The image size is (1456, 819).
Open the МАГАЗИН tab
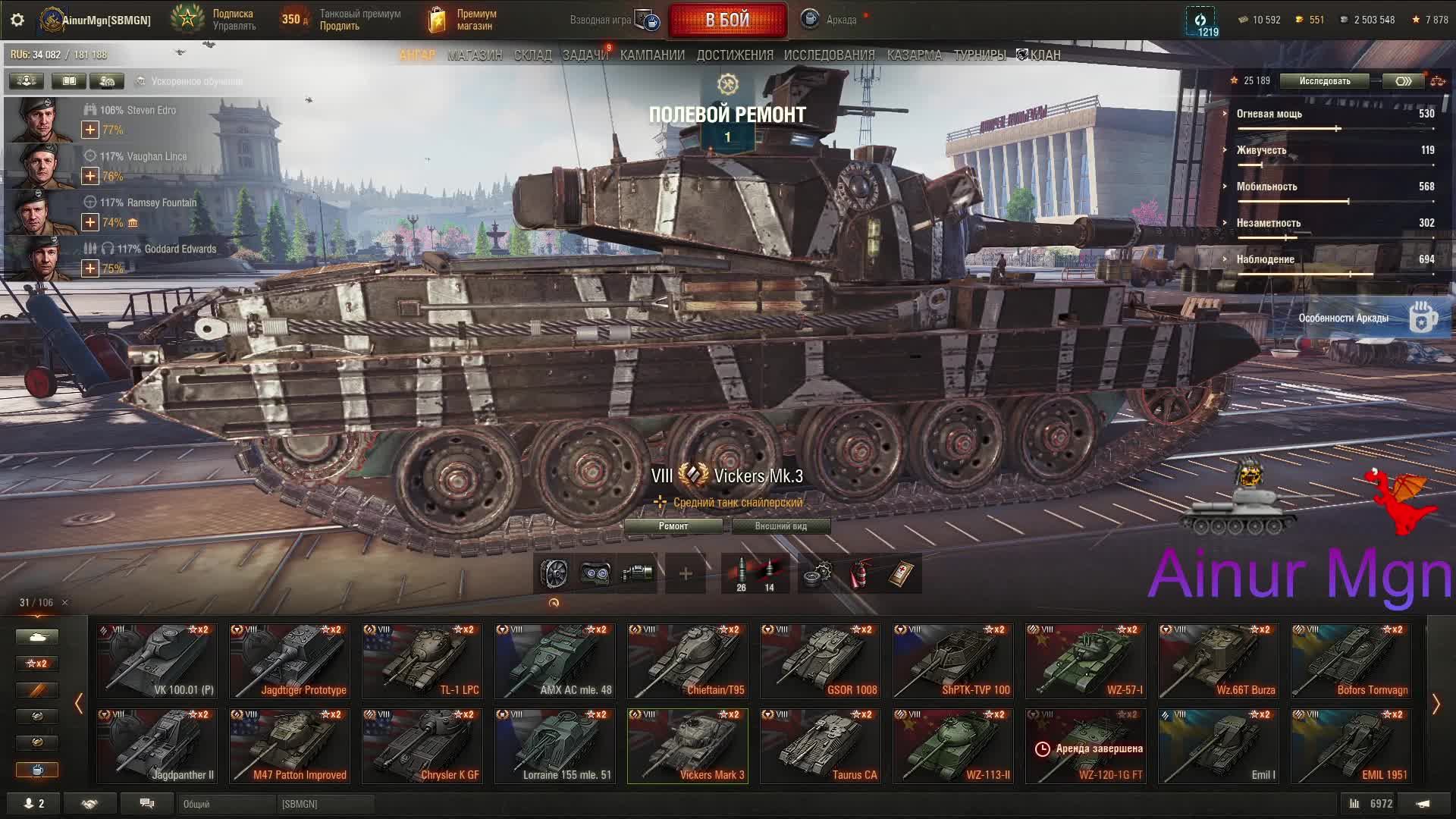(475, 55)
